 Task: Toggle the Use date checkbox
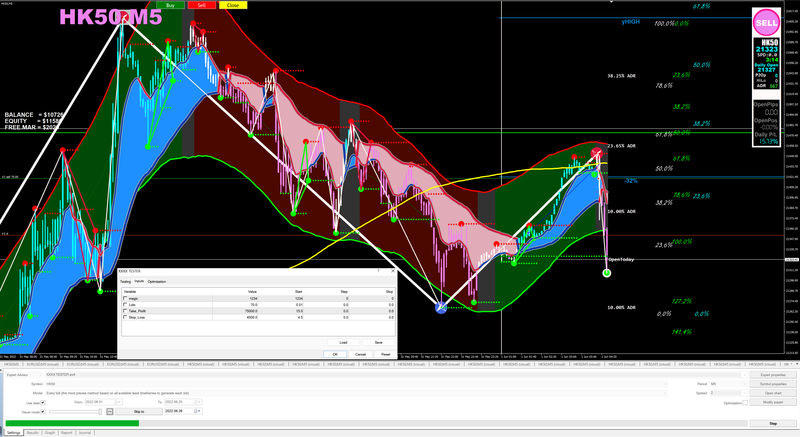pyautogui.click(x=43, y=402)
